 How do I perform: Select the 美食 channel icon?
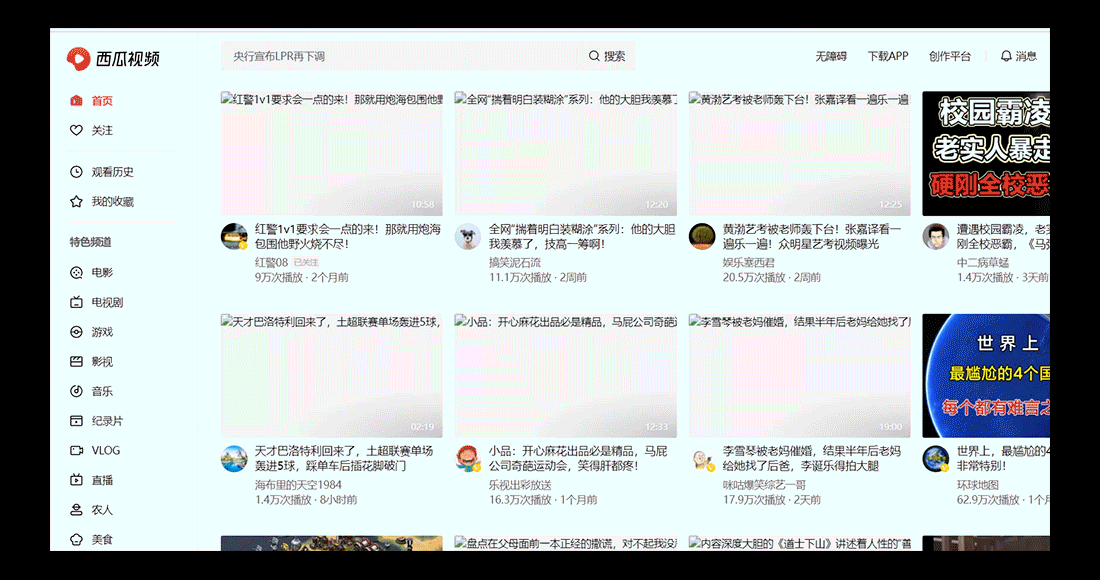[x=76, y=539]
